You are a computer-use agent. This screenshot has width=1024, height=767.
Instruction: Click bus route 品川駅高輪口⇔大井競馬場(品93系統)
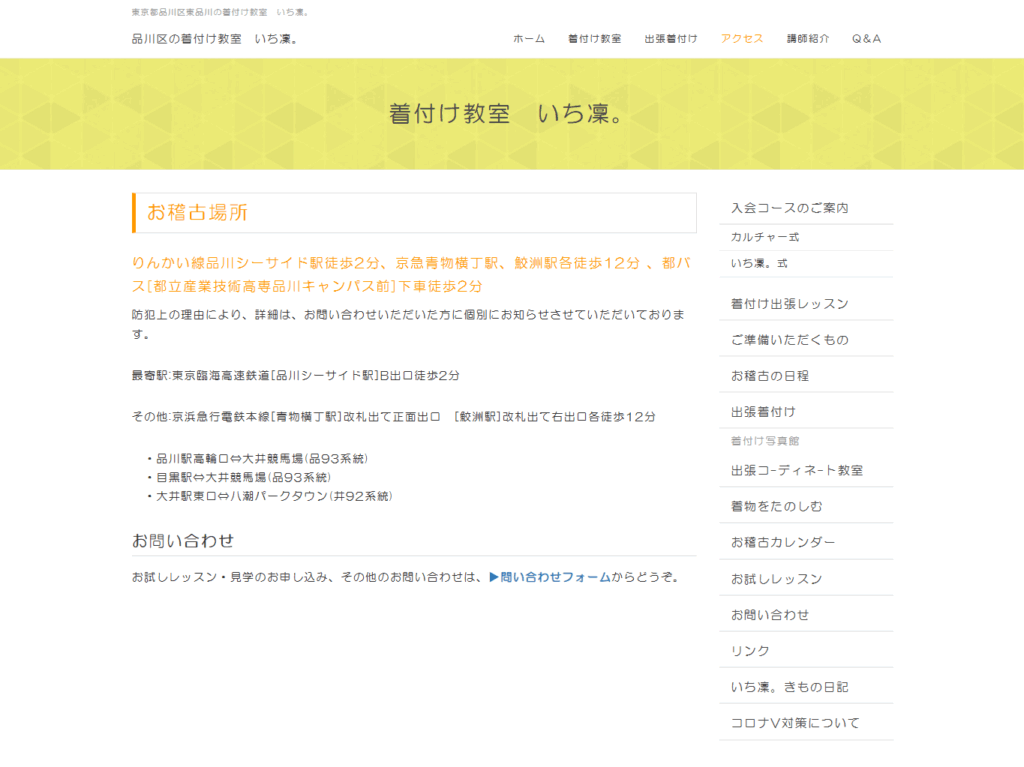tap(262, 459)
